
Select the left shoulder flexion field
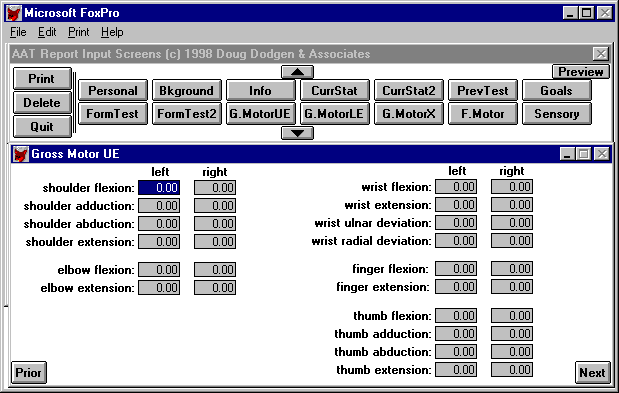[159, 187]
